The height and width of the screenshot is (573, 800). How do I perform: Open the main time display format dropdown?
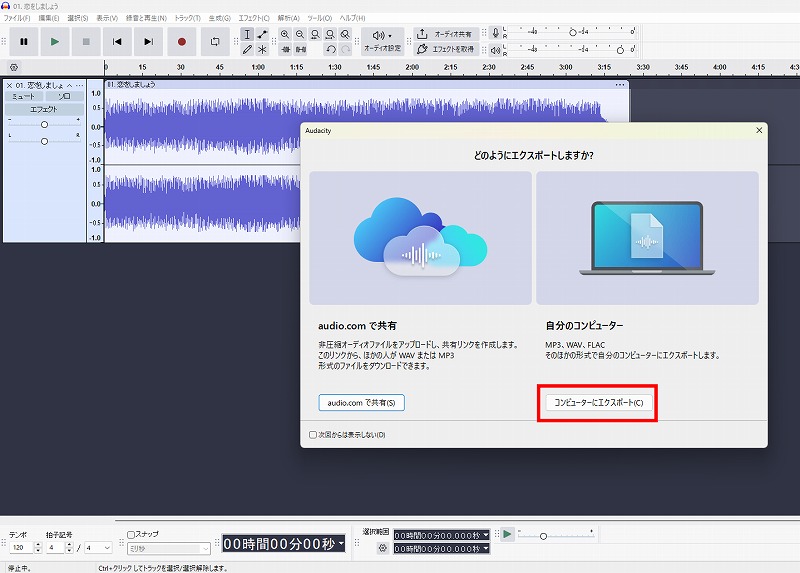[341, 543]
